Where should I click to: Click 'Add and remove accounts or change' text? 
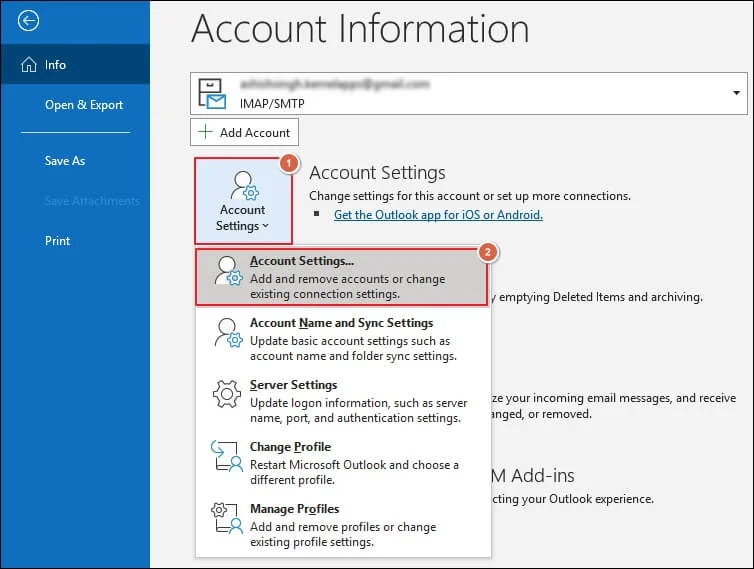348,279
